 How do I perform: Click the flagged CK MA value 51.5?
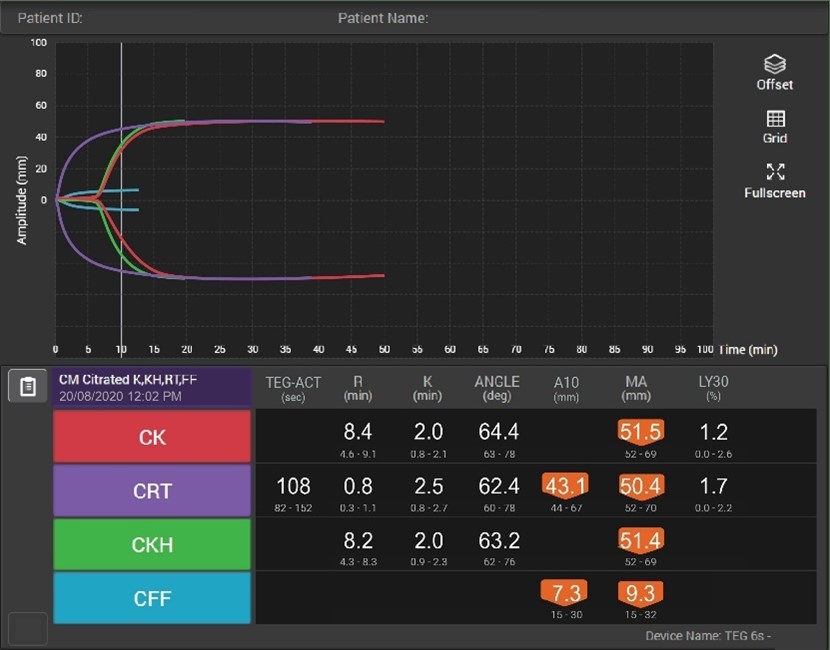point(640,431)
